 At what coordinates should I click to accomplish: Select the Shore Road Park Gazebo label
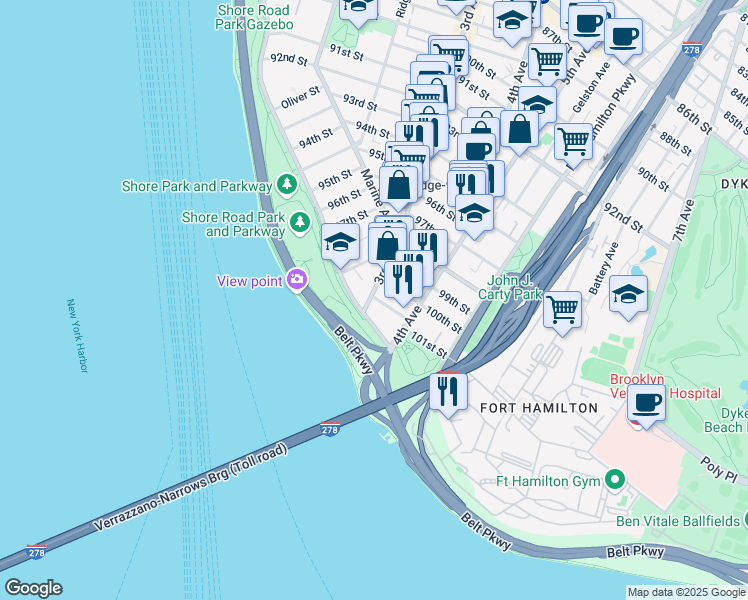pos(254,17)
